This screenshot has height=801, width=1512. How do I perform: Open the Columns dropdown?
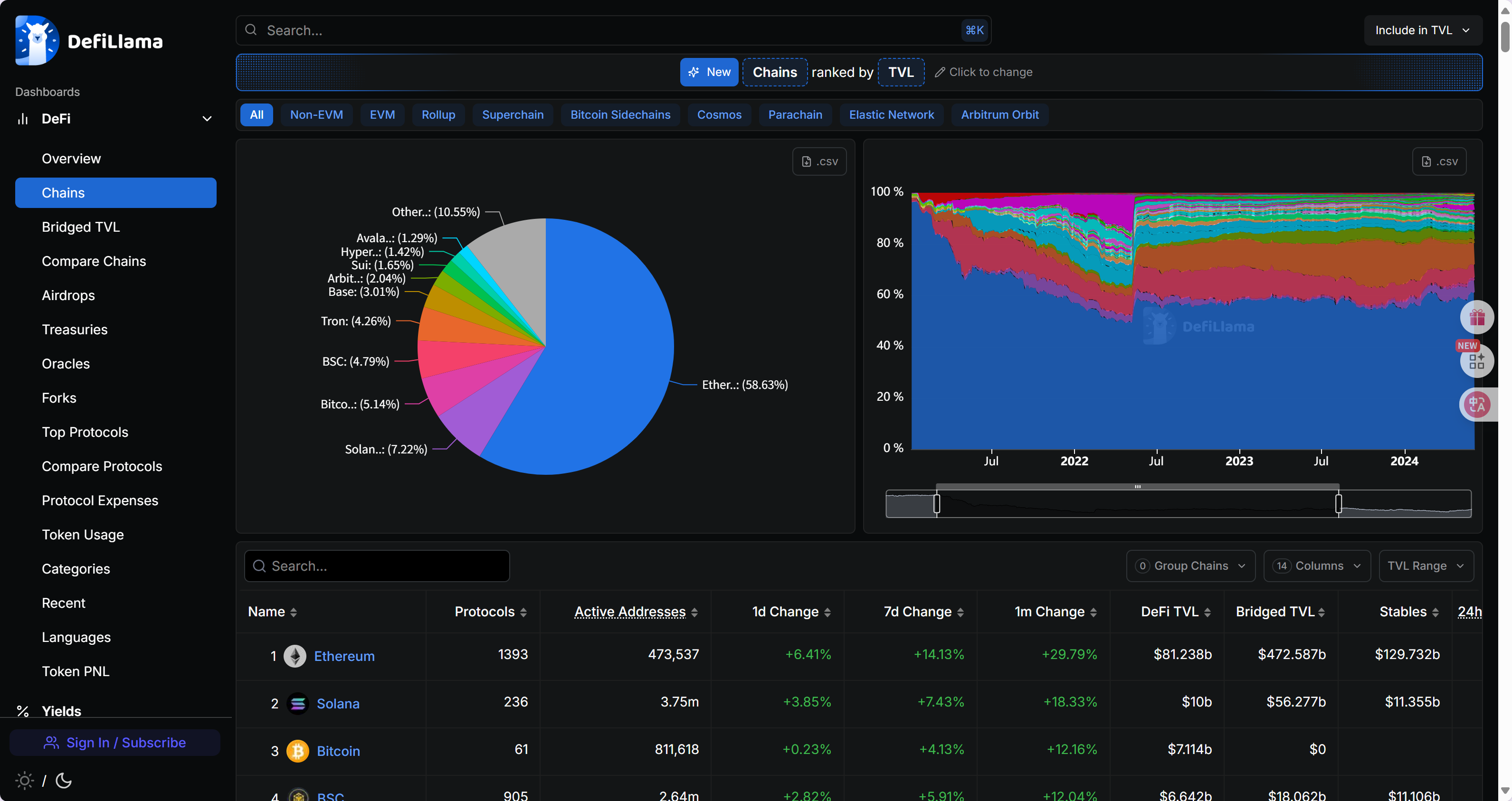coord(1317,565)
